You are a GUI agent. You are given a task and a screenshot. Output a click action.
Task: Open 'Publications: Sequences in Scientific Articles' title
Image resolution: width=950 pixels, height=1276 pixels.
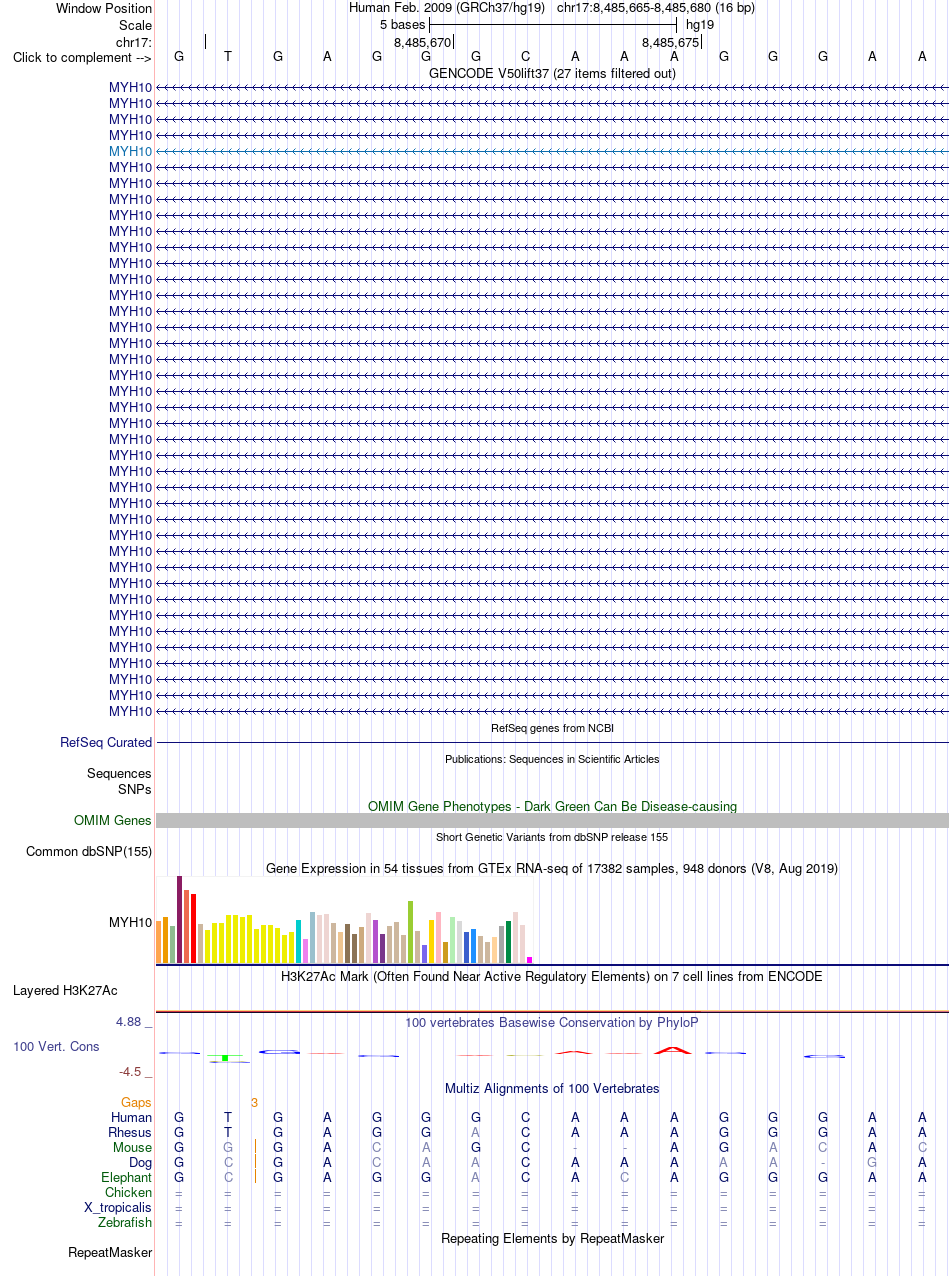pyautogui.click(x=552, y=759)
